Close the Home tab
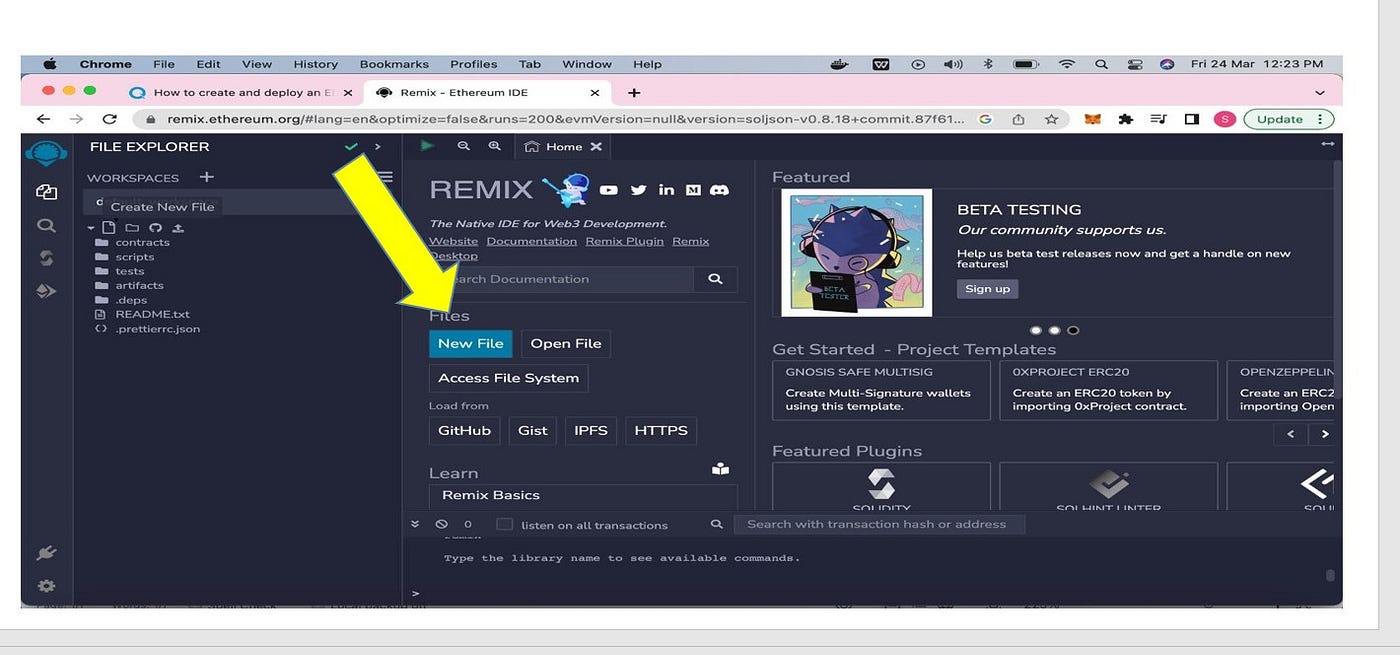The height and width of the screenshot is (655, 1400). (x=596, y=146)
